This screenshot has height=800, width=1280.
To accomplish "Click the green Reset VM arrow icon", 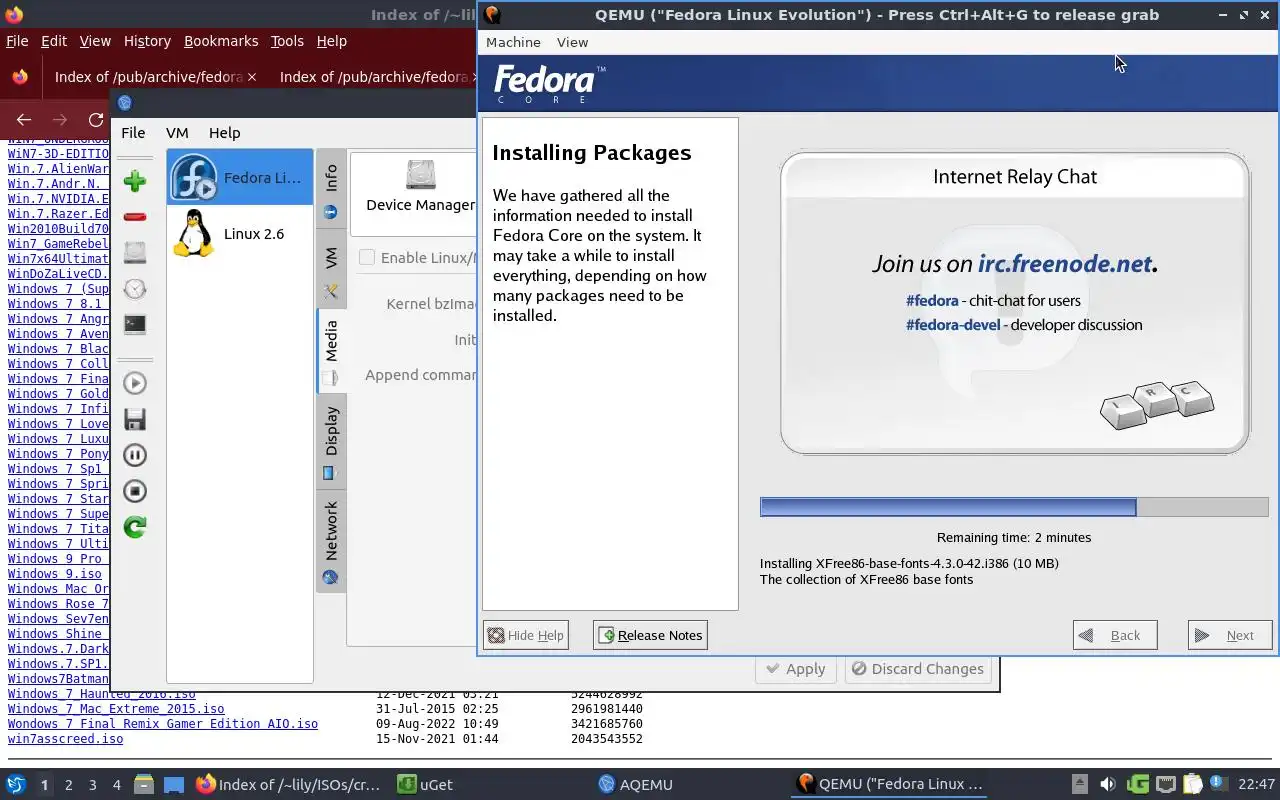I will coord(135,527).
